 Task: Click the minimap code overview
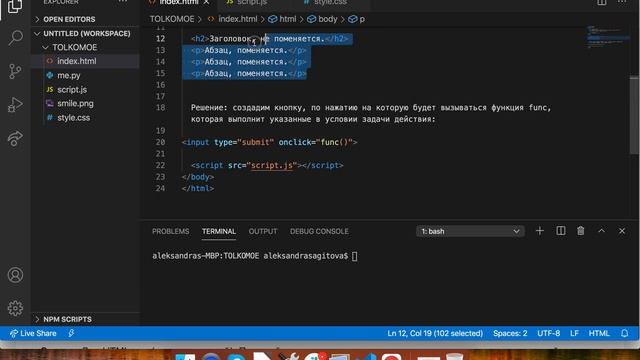607,38
